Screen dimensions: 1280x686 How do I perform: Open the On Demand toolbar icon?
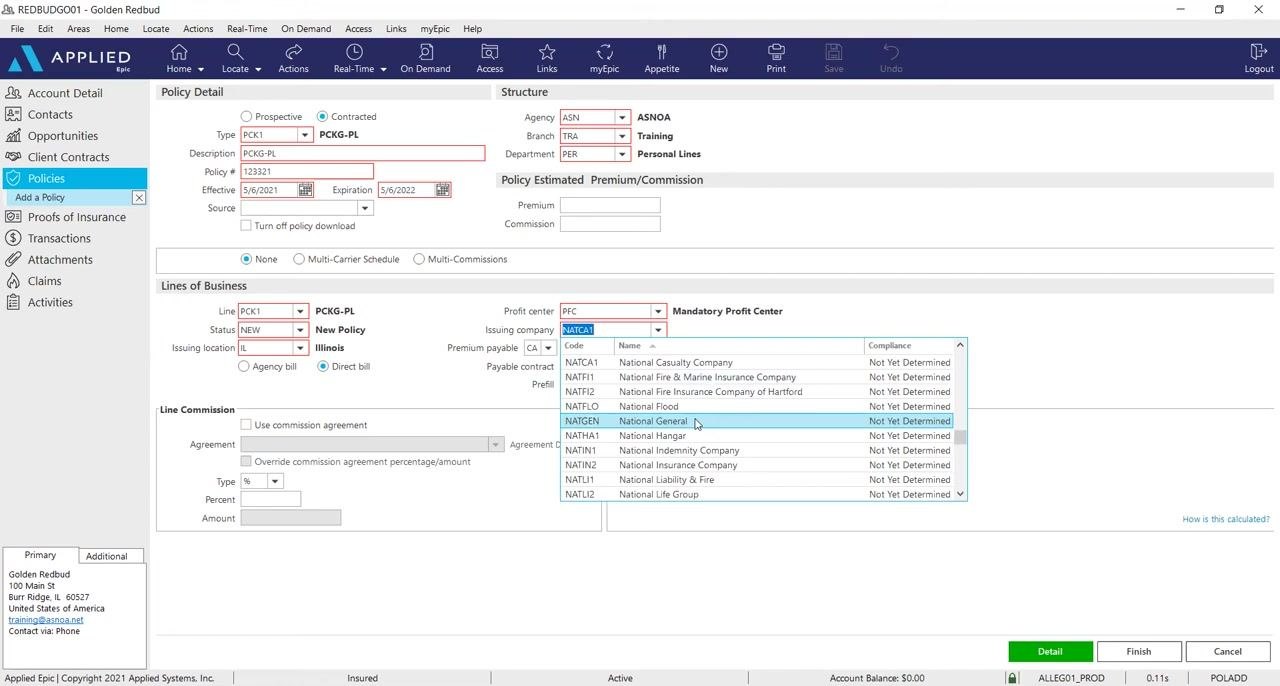(x=425, y=58)
